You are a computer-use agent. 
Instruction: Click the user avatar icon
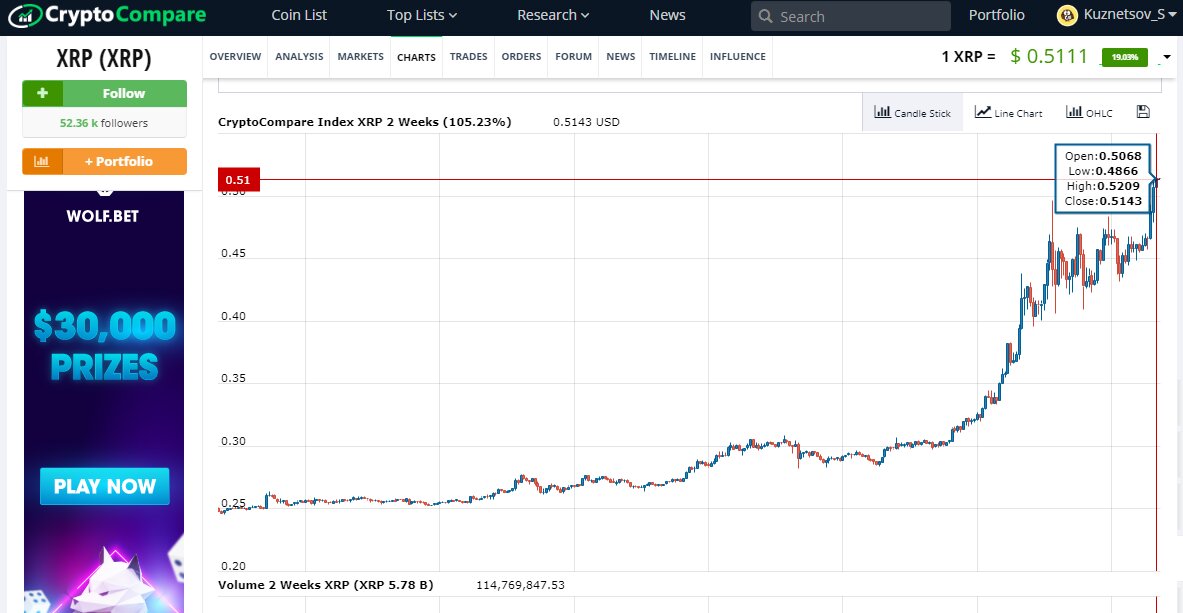tap(1067, 15)
